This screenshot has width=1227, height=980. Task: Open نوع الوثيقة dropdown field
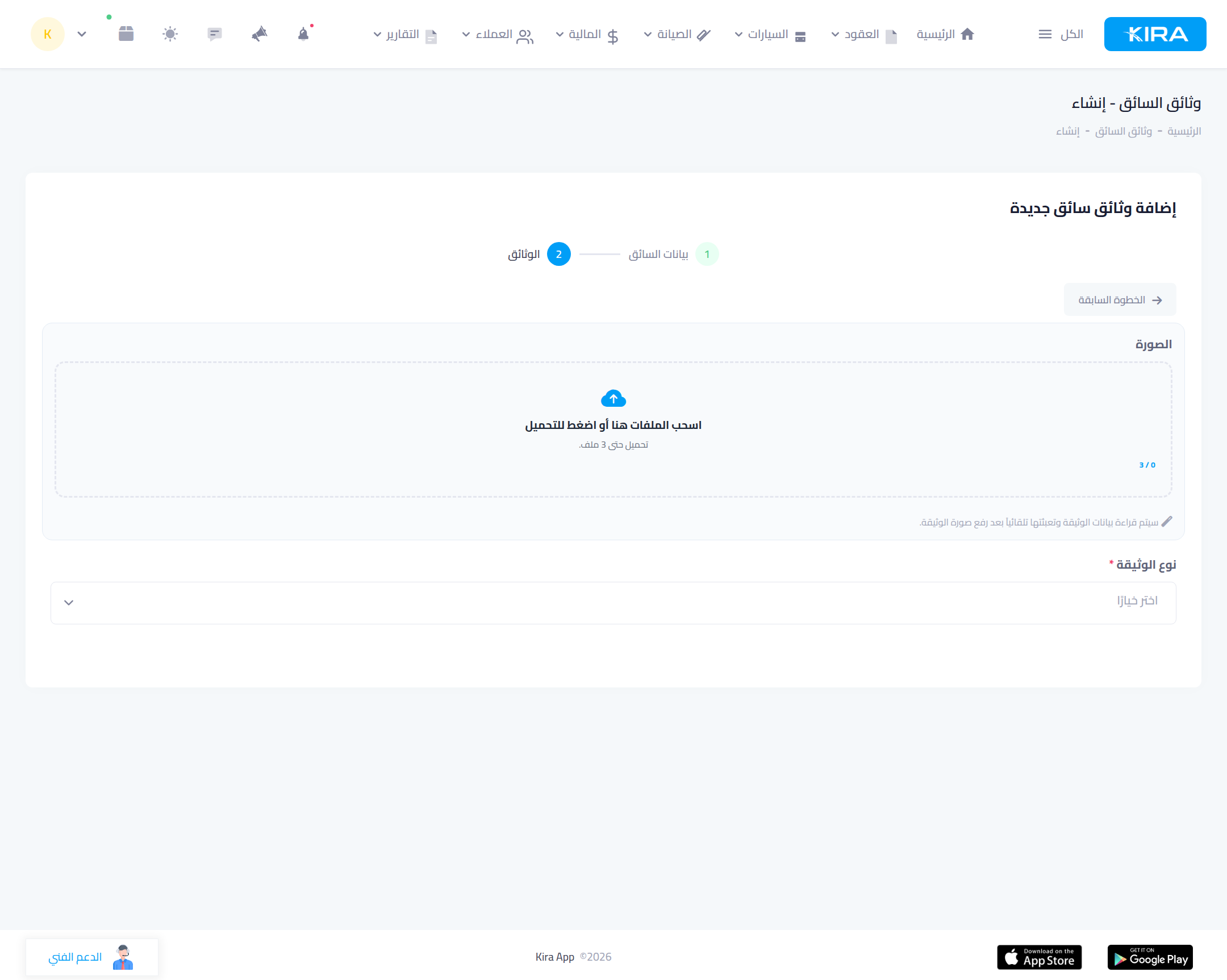(x=613, y=603)
